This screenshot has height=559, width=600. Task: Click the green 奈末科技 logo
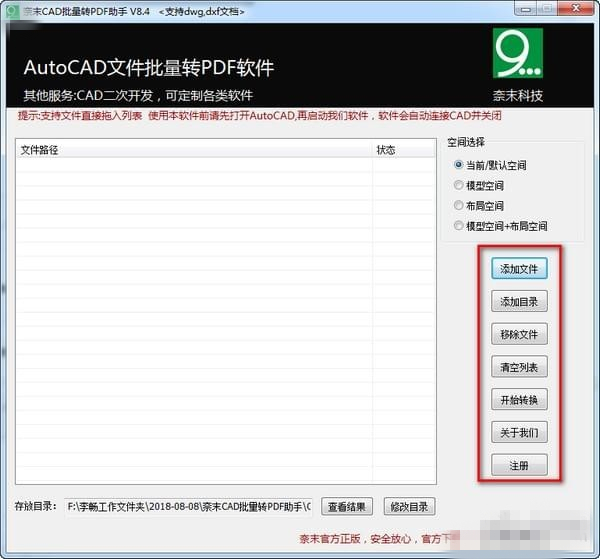pyautogui.click(x=518, y=53)
